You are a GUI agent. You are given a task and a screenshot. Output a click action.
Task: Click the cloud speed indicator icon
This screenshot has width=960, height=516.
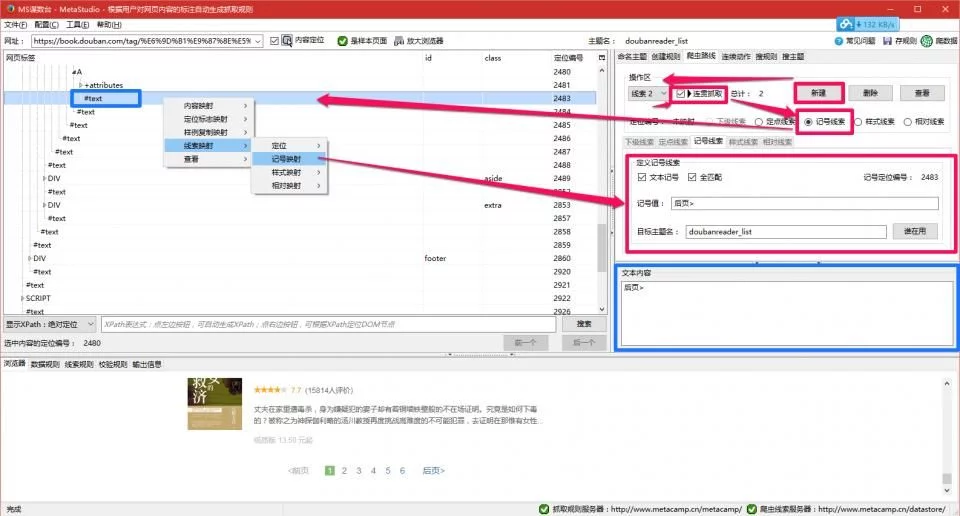[846, 24]
